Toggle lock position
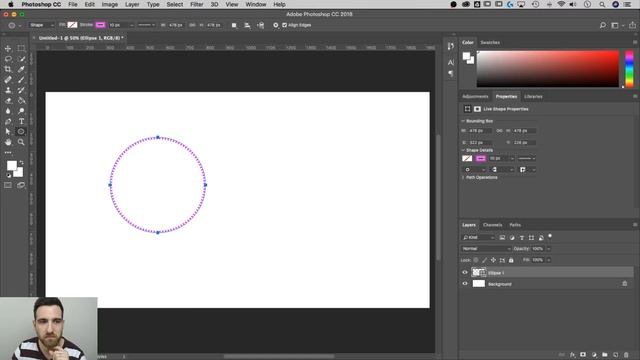Image resolution: width=640 pixels, height=360 pixels. point(493,260)
